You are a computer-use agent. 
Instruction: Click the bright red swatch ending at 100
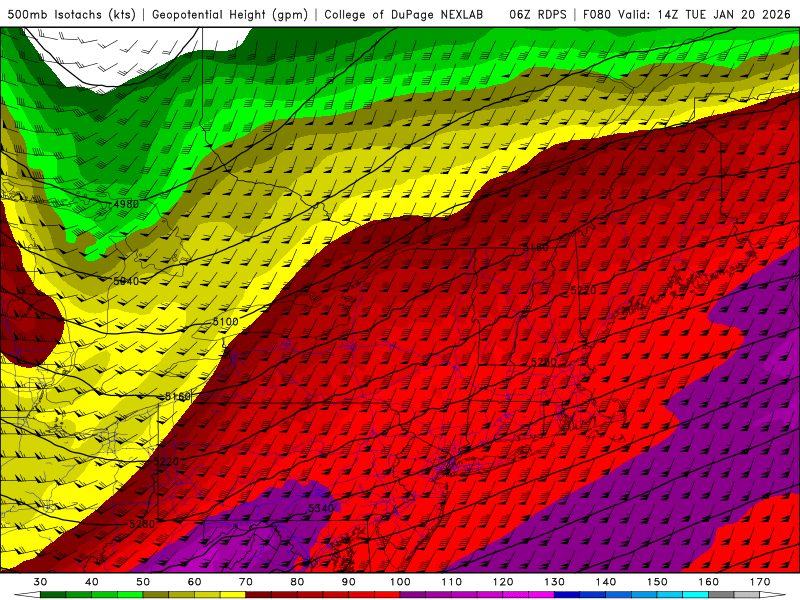pyautogui.click(x=387, y=595)
